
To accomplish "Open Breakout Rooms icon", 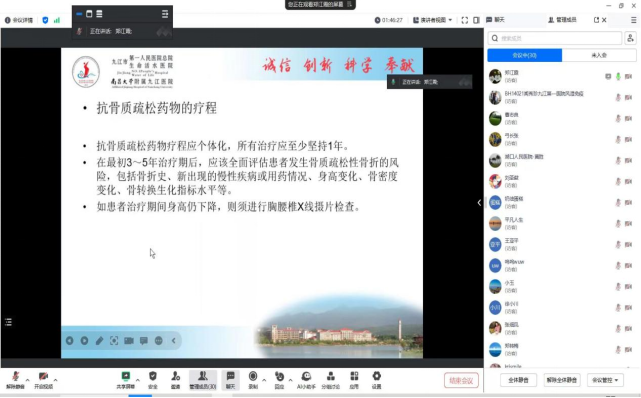I will point(330,380).
